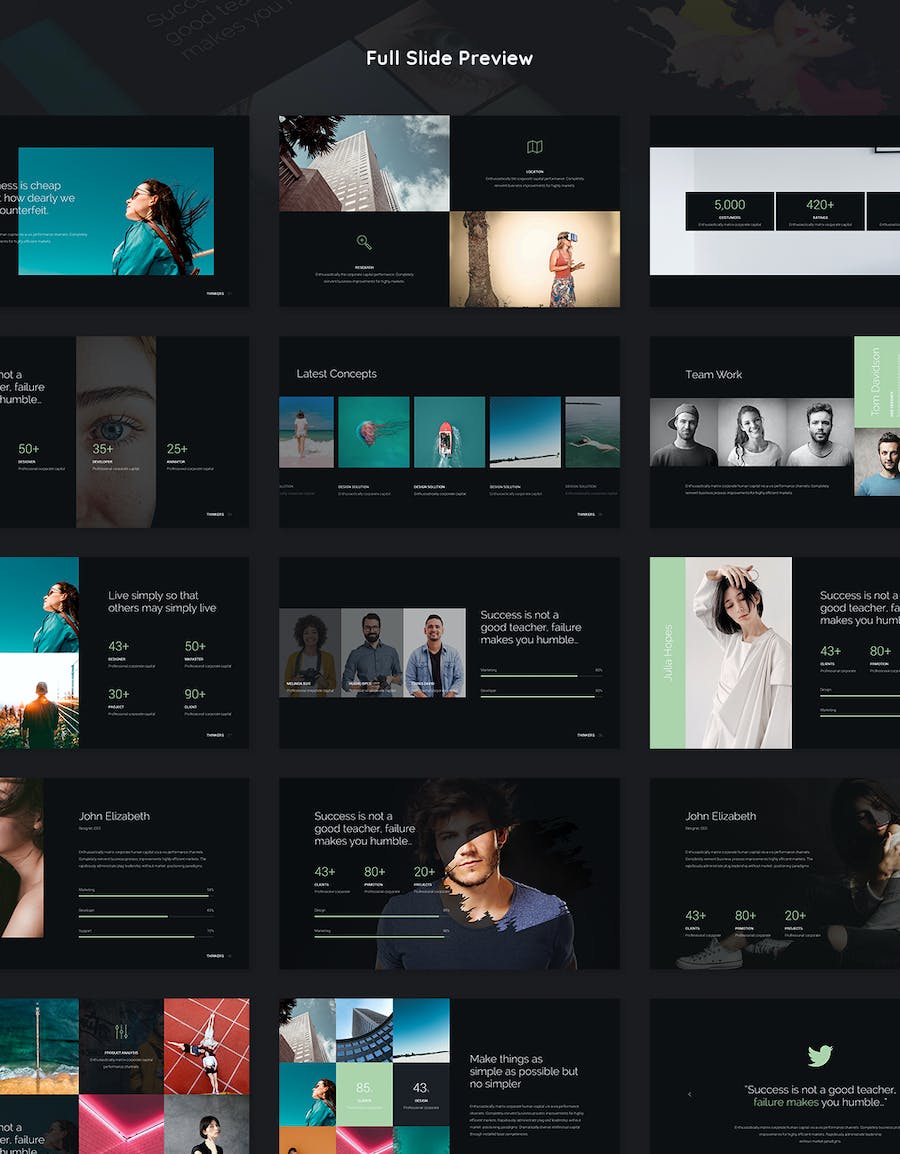900x1154 pixels.
Task: Click the green Julia Hopes sidebar
Action: click(667, 653)
